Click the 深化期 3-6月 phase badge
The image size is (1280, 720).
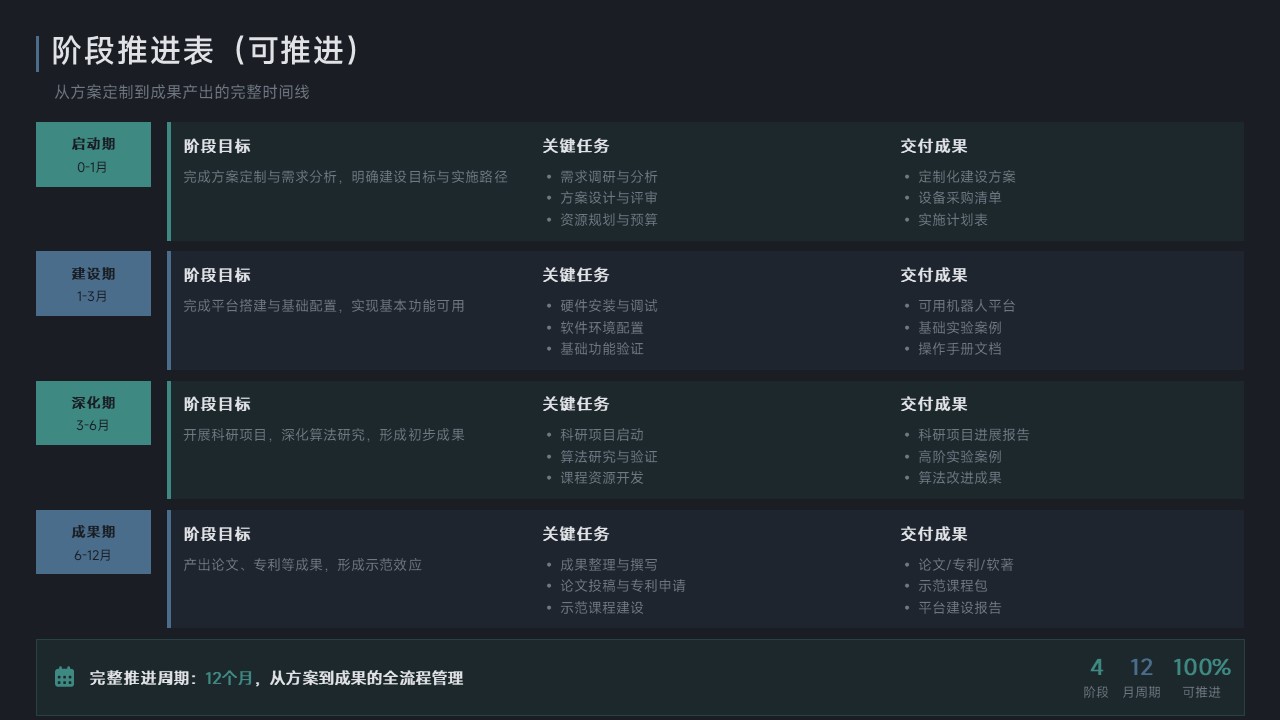(x=93, y=413)
